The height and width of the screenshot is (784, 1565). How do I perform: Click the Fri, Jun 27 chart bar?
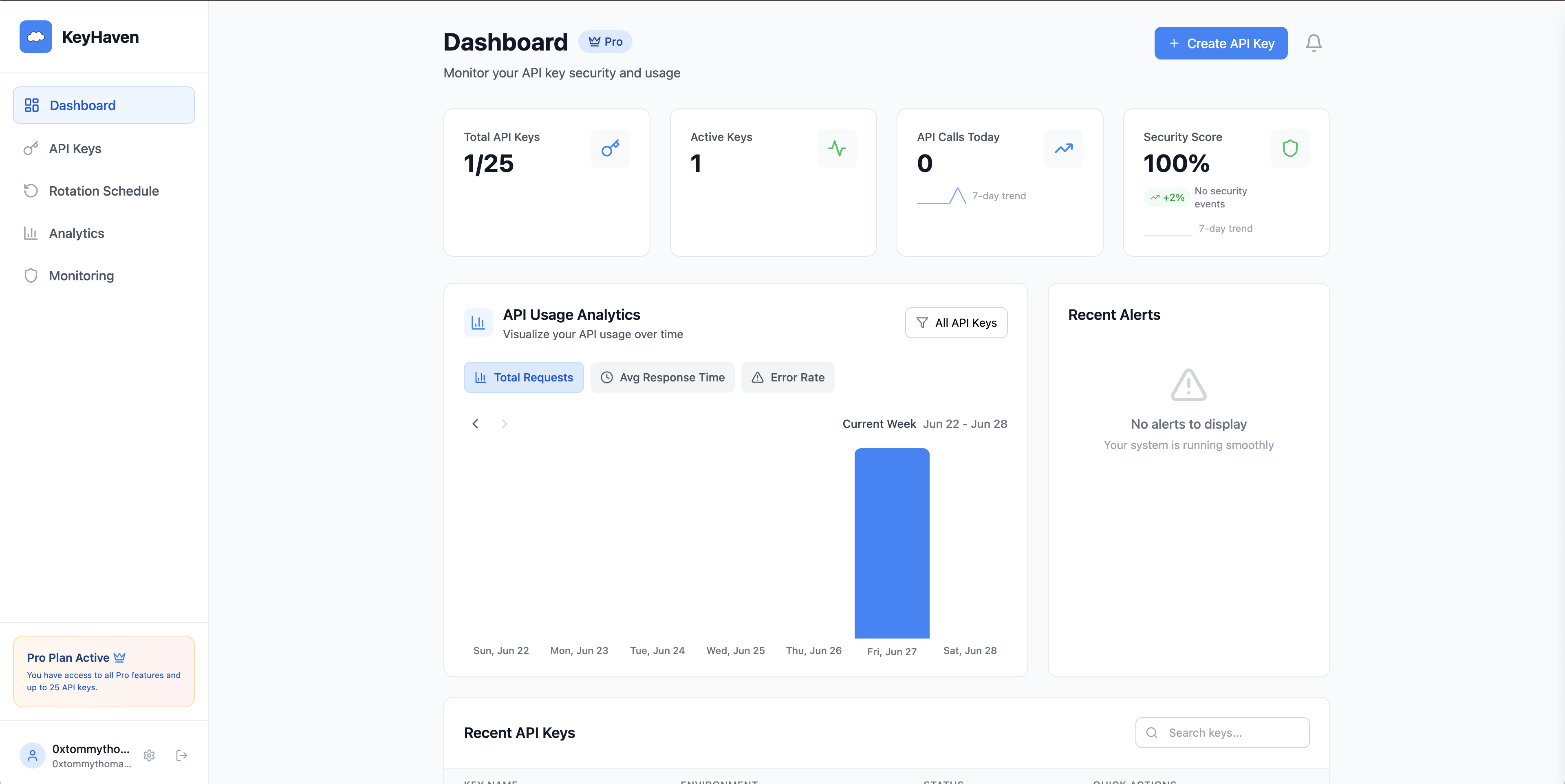click(x=891, y=543)
